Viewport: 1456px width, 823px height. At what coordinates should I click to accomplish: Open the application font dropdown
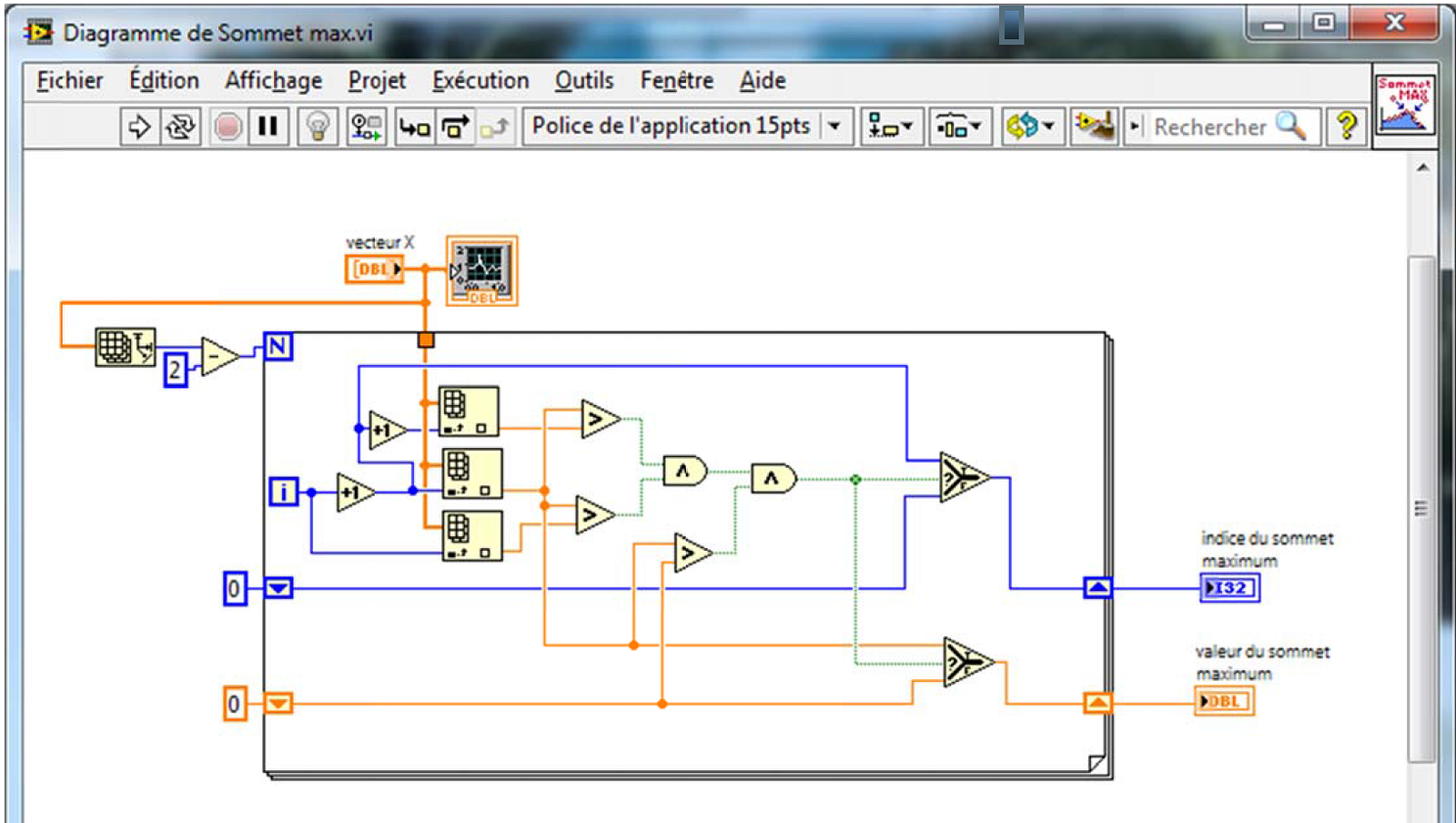click(688, 126)
